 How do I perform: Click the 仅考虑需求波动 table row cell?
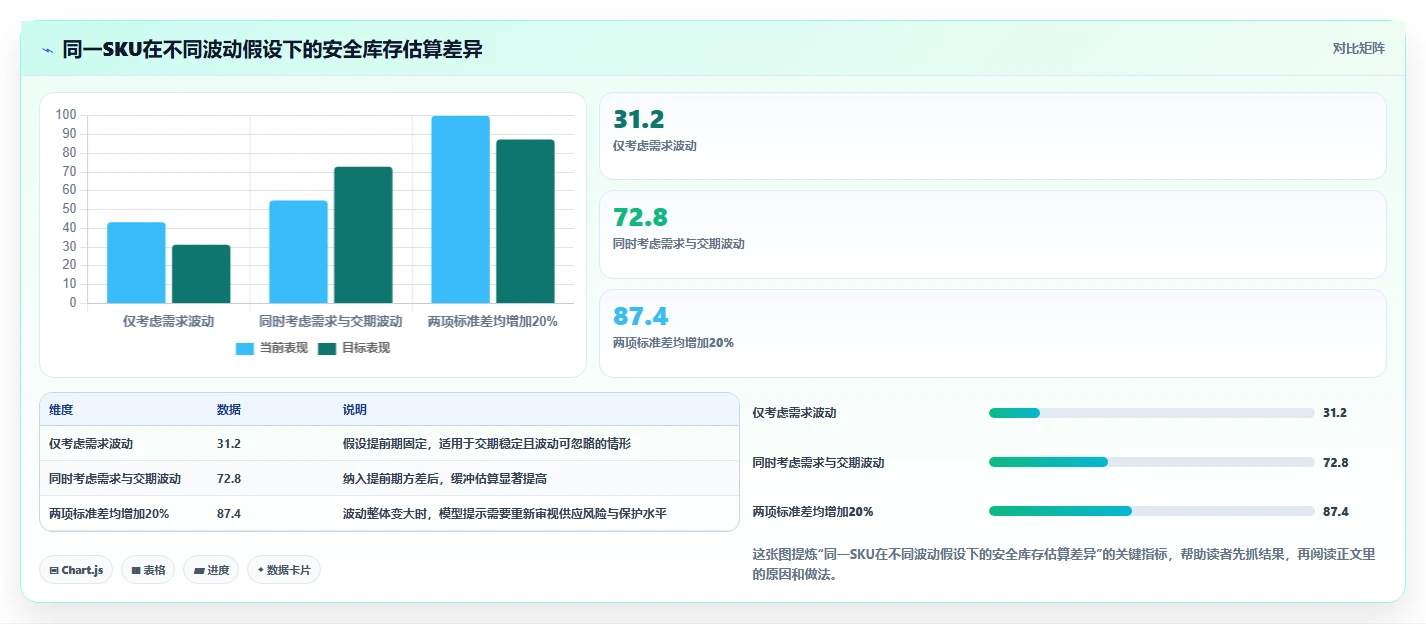pos(91,444)
